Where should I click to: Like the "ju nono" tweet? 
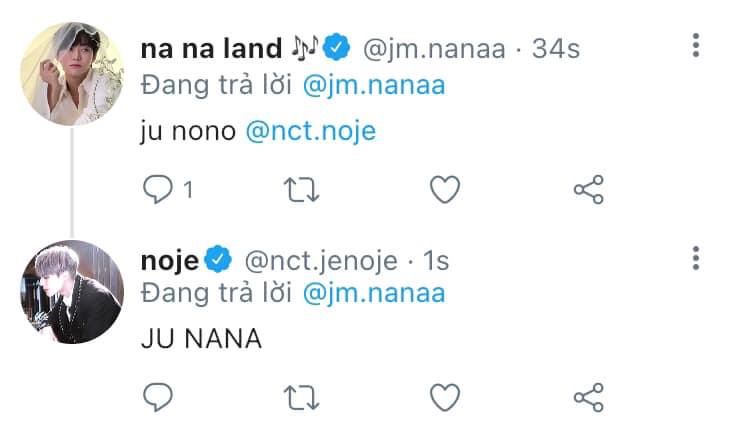tap(444, 189)
